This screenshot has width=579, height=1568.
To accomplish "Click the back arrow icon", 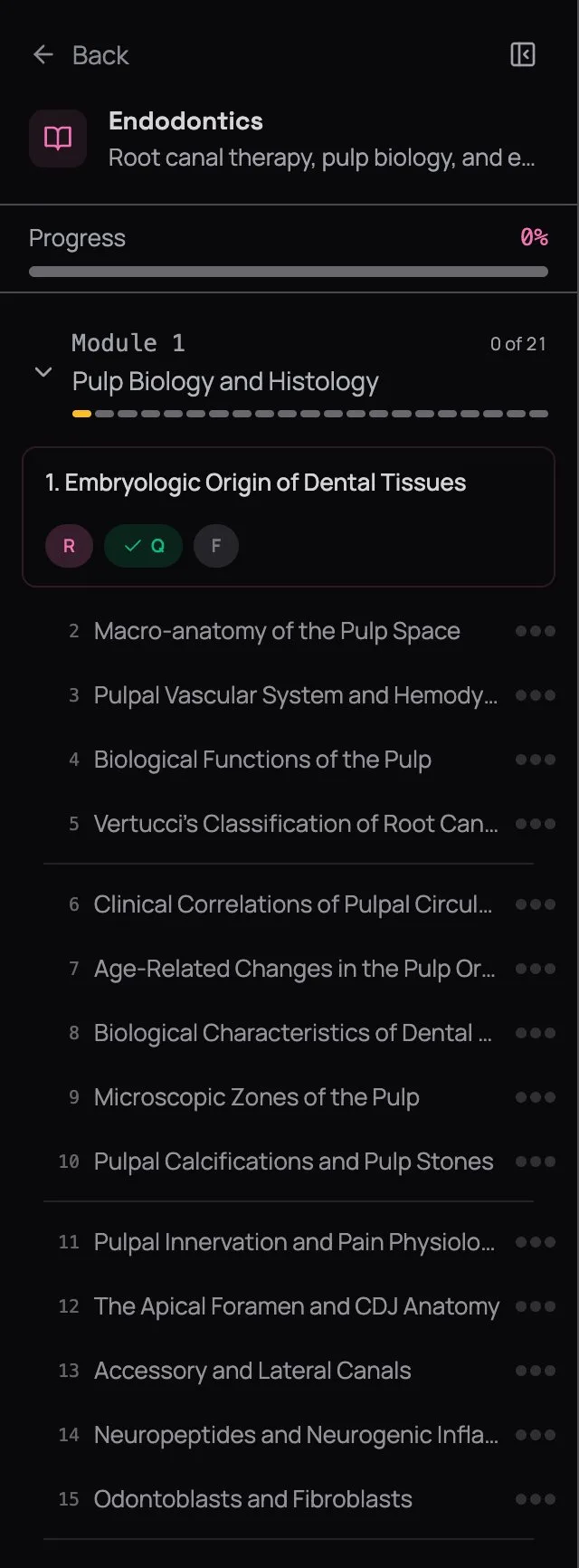I will [x=43, y=55].
